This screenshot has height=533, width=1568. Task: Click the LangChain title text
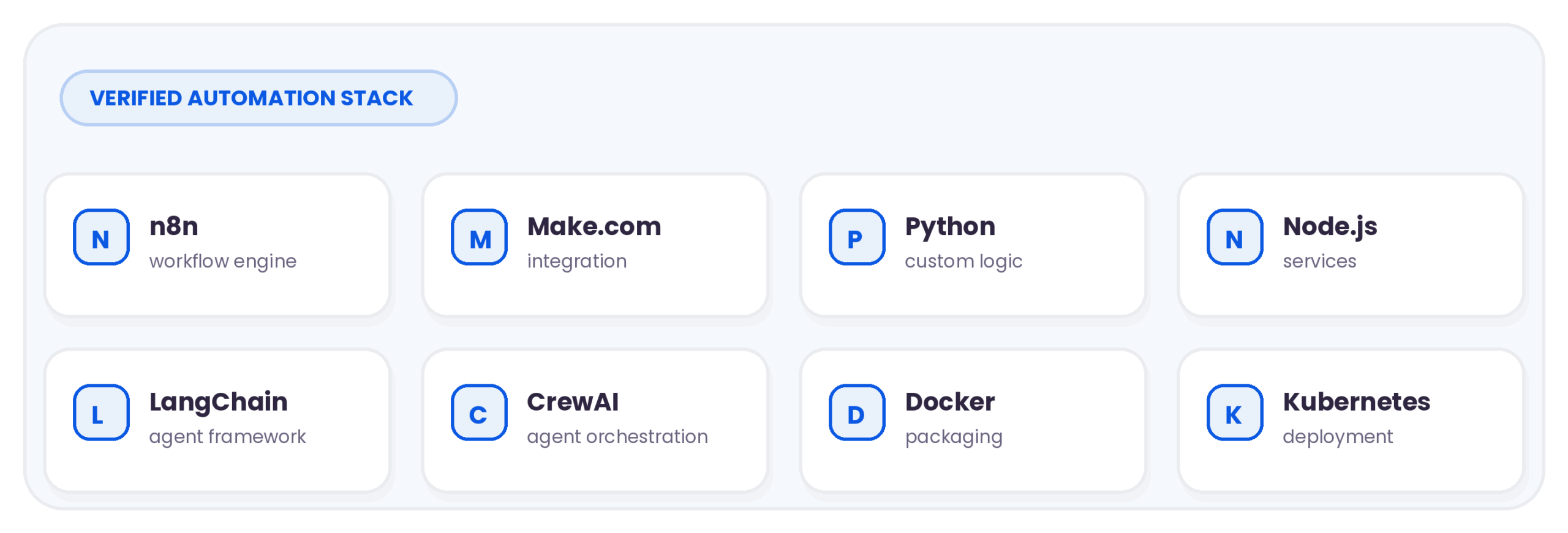[x=219, y=403]
